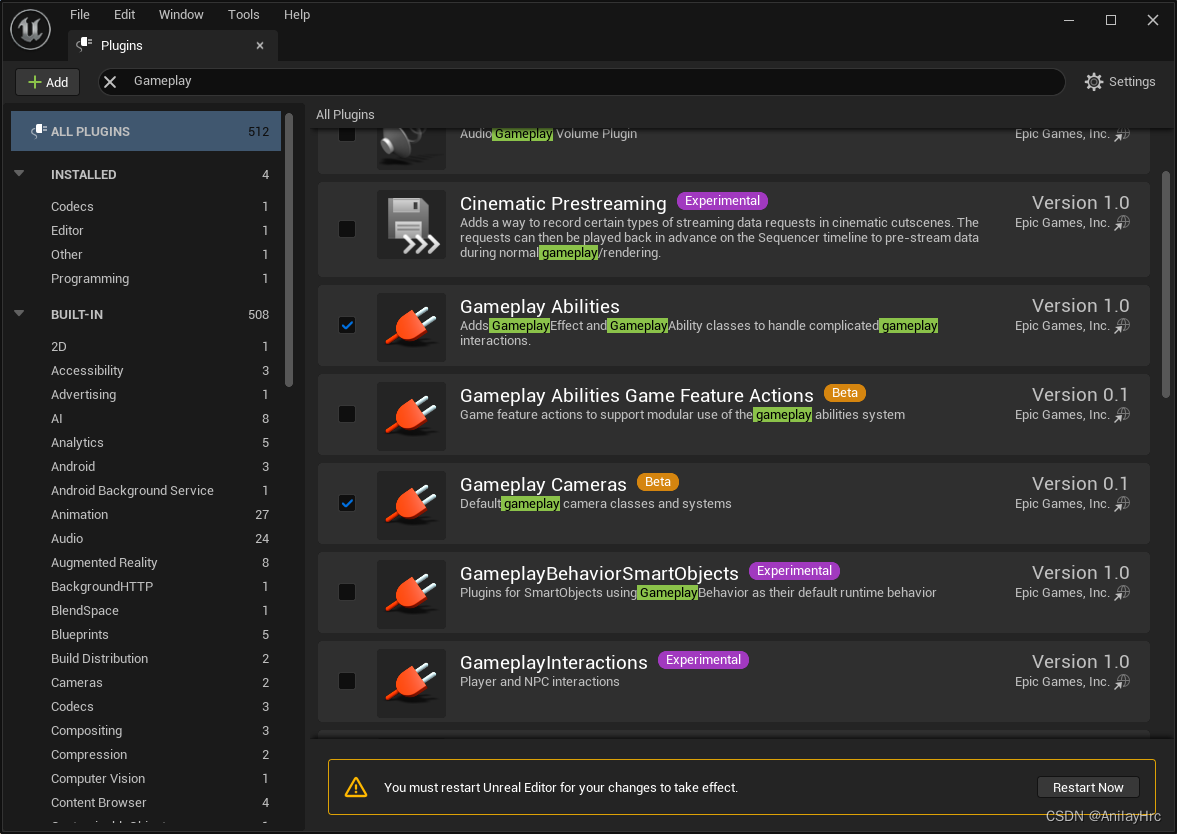Collapse the INSTALLED category triangle
1177x834 pixels.
pyautogui.click(x=20, y=173)
